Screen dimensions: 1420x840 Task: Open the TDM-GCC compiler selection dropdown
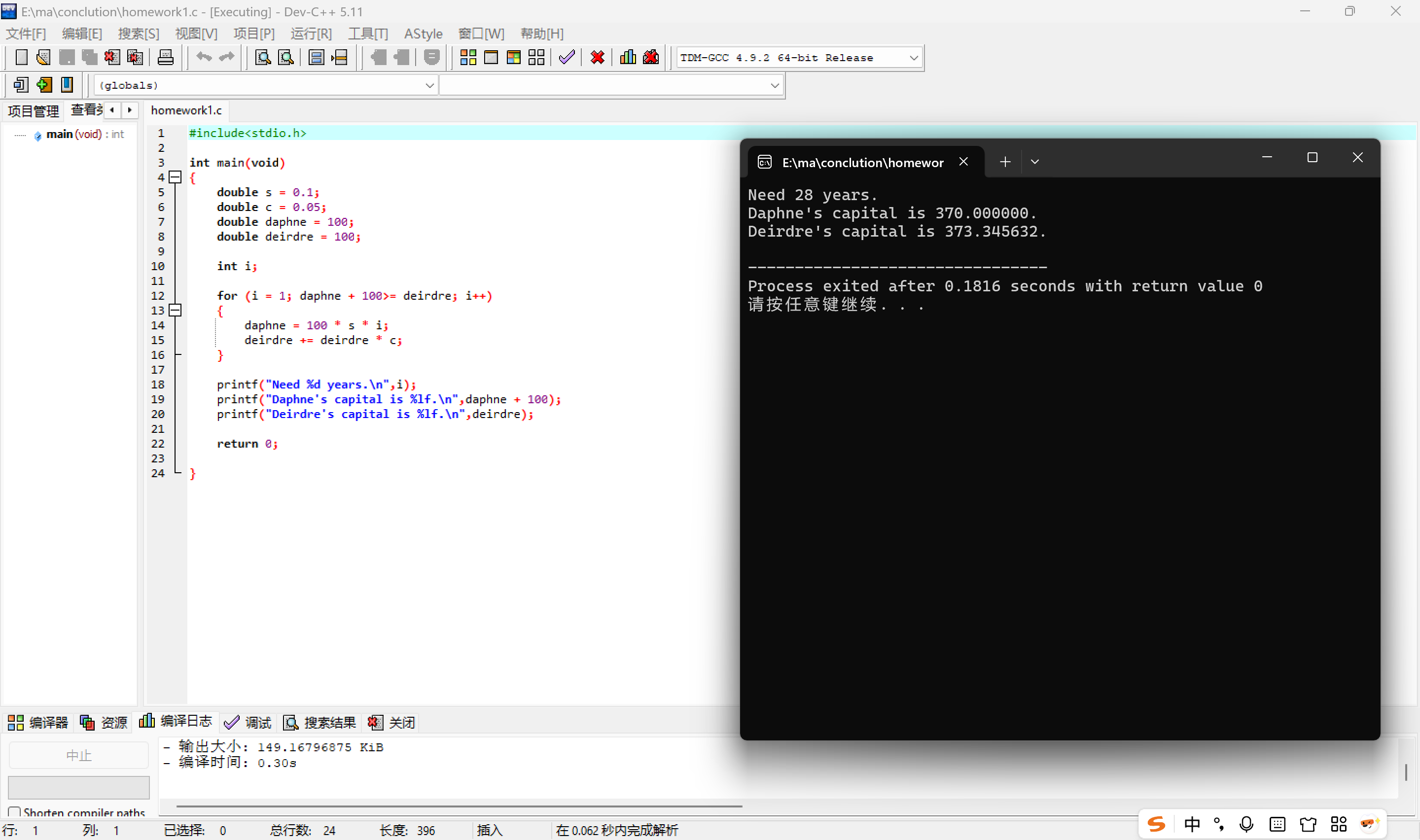913,58
